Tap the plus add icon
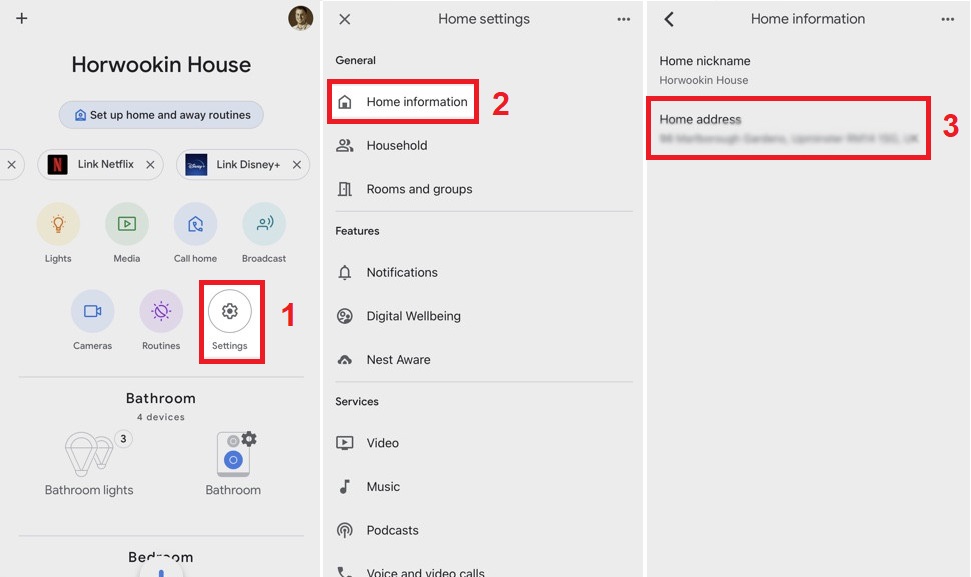971x577 pixels. [22, 19]
